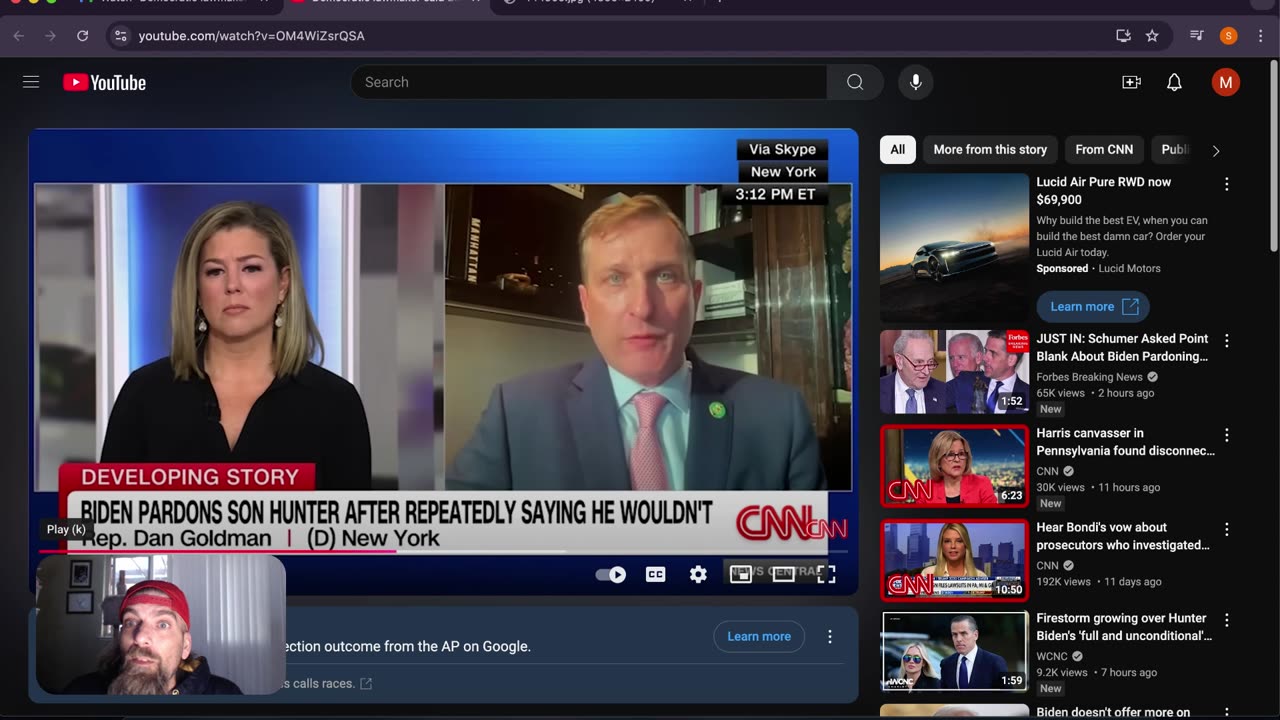Bookmark this page with star icon

point(1152,36)
